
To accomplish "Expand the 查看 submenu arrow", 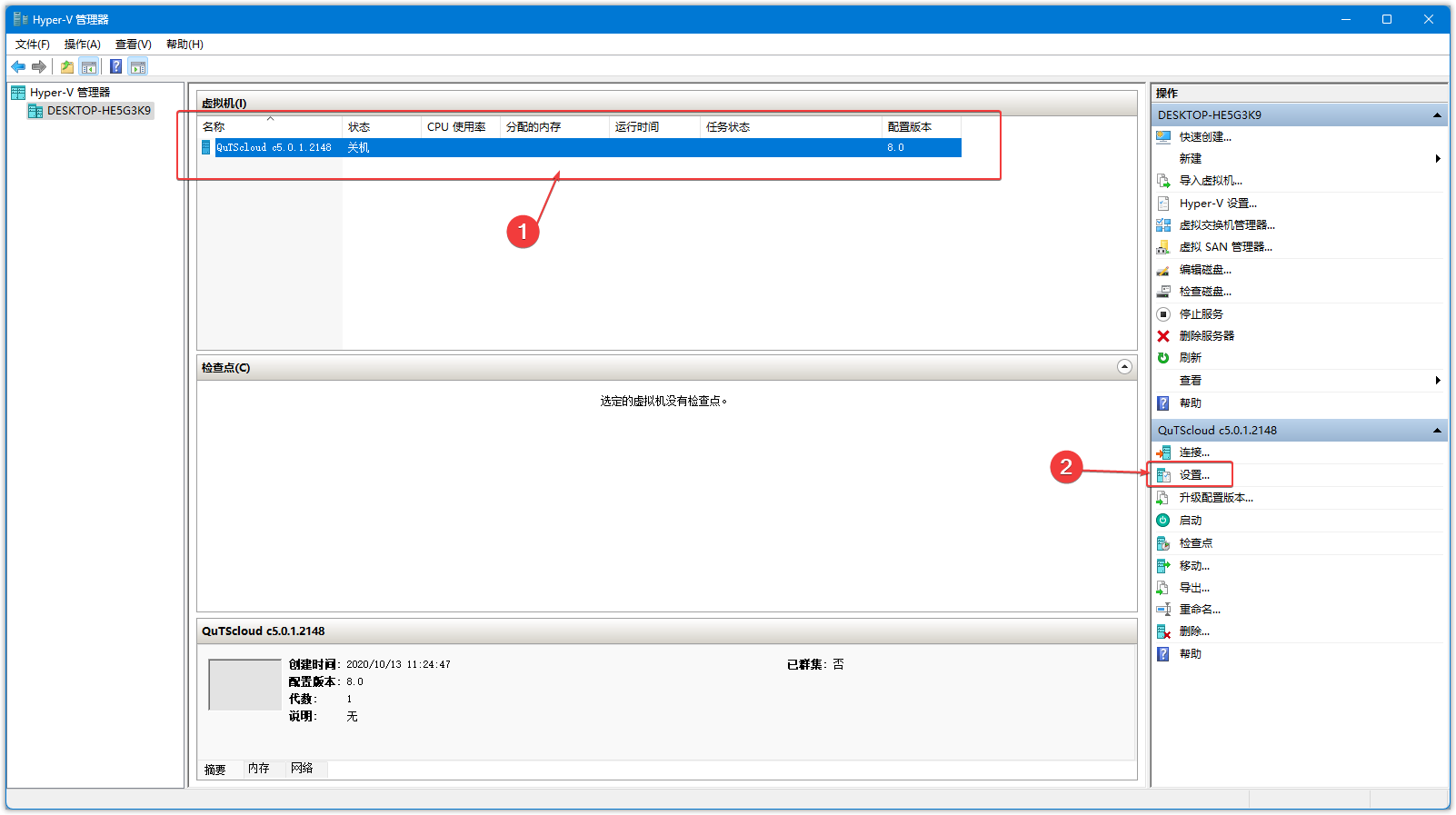I will point(1438,381).
